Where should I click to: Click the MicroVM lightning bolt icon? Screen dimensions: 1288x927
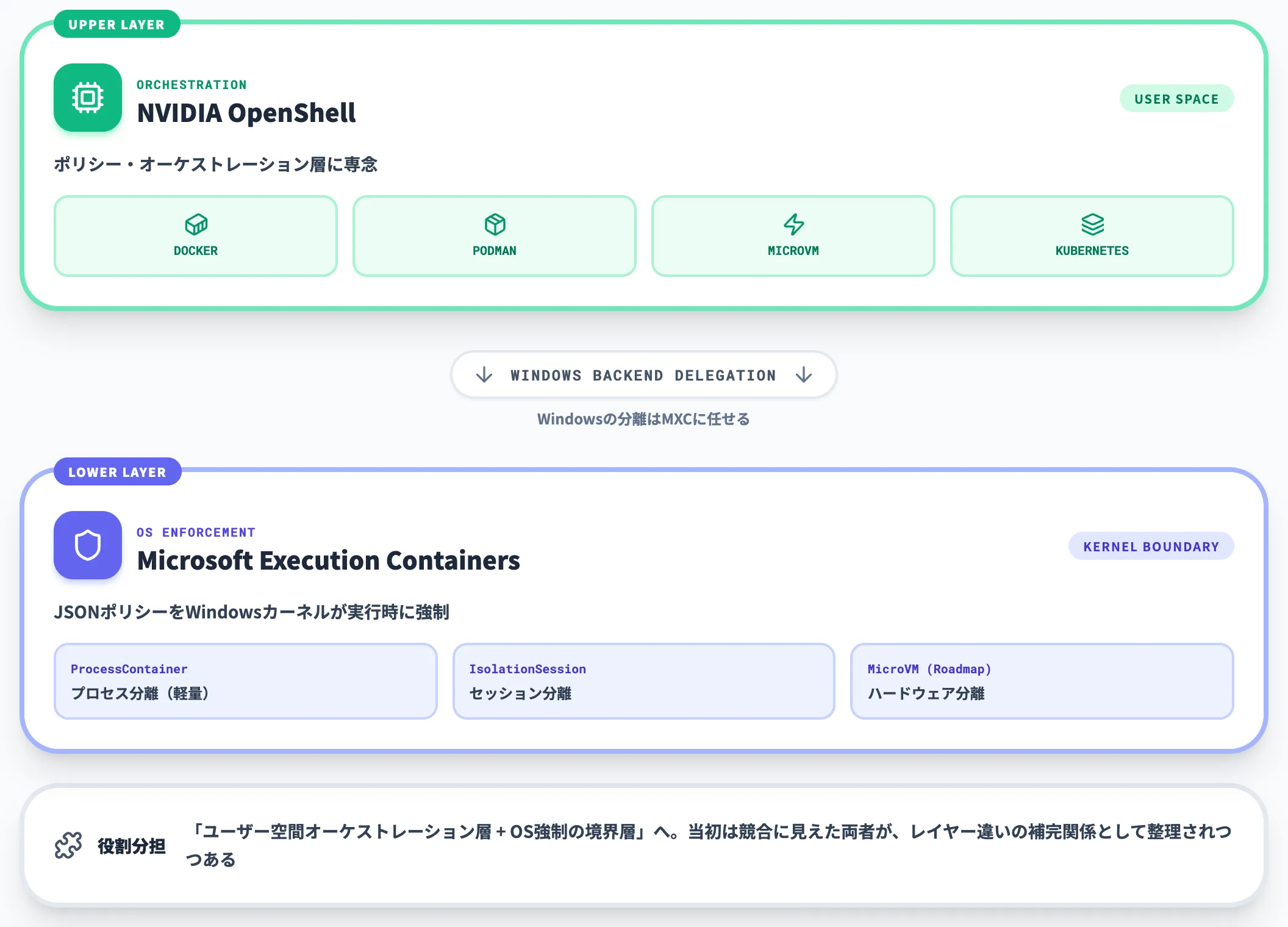pyautogui.click(x=793, y=224)
